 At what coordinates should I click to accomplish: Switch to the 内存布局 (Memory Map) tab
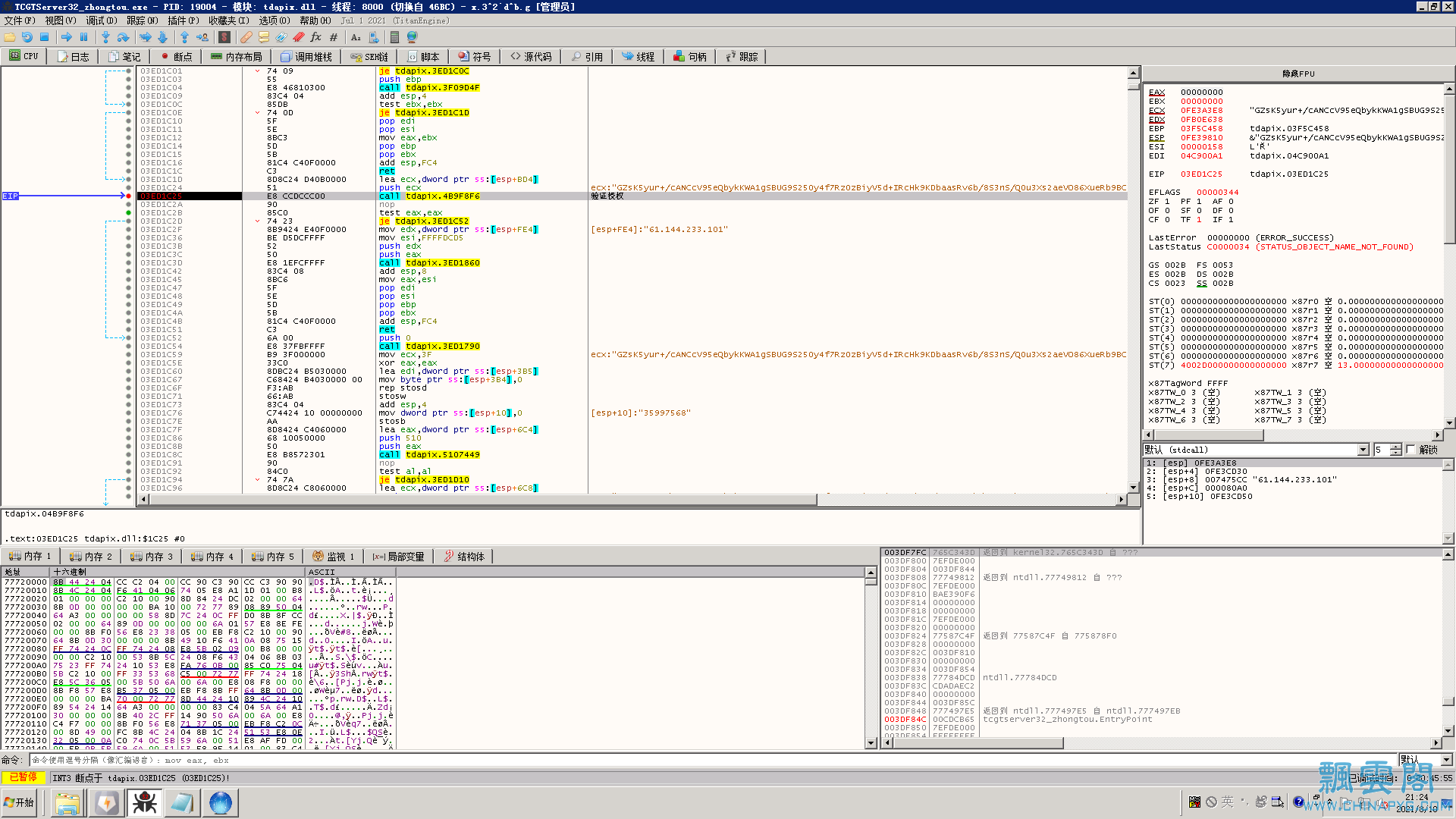click(x=237, y=57)
